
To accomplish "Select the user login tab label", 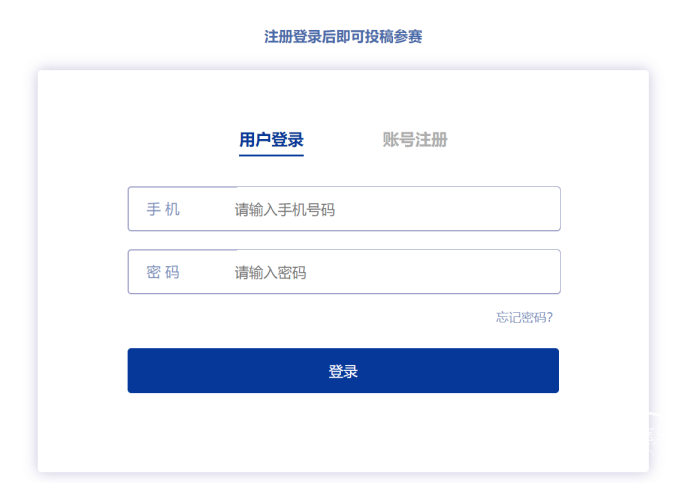I will pos(271,140).
